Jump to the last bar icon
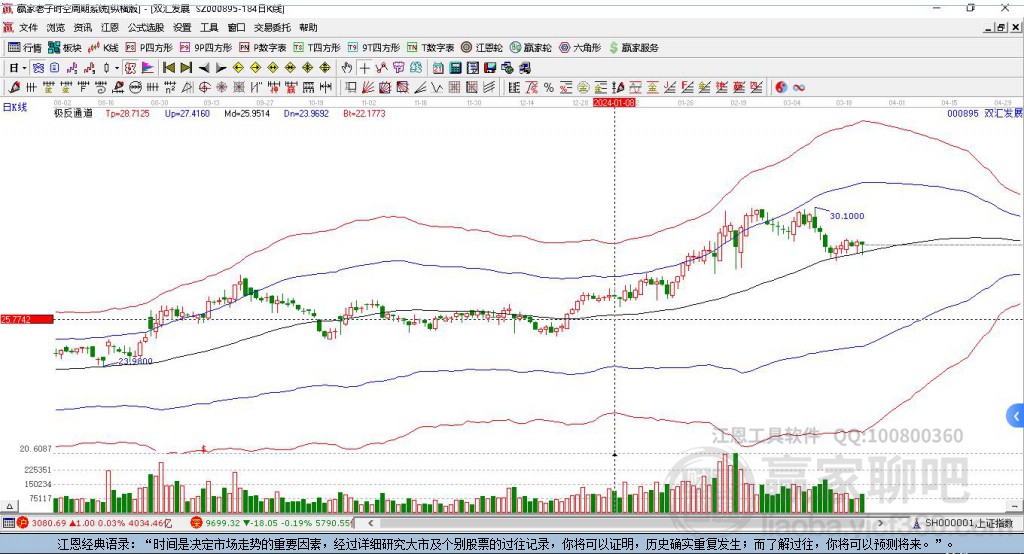This screenshot has width=1024, height=554. click(x=186, y=68)
